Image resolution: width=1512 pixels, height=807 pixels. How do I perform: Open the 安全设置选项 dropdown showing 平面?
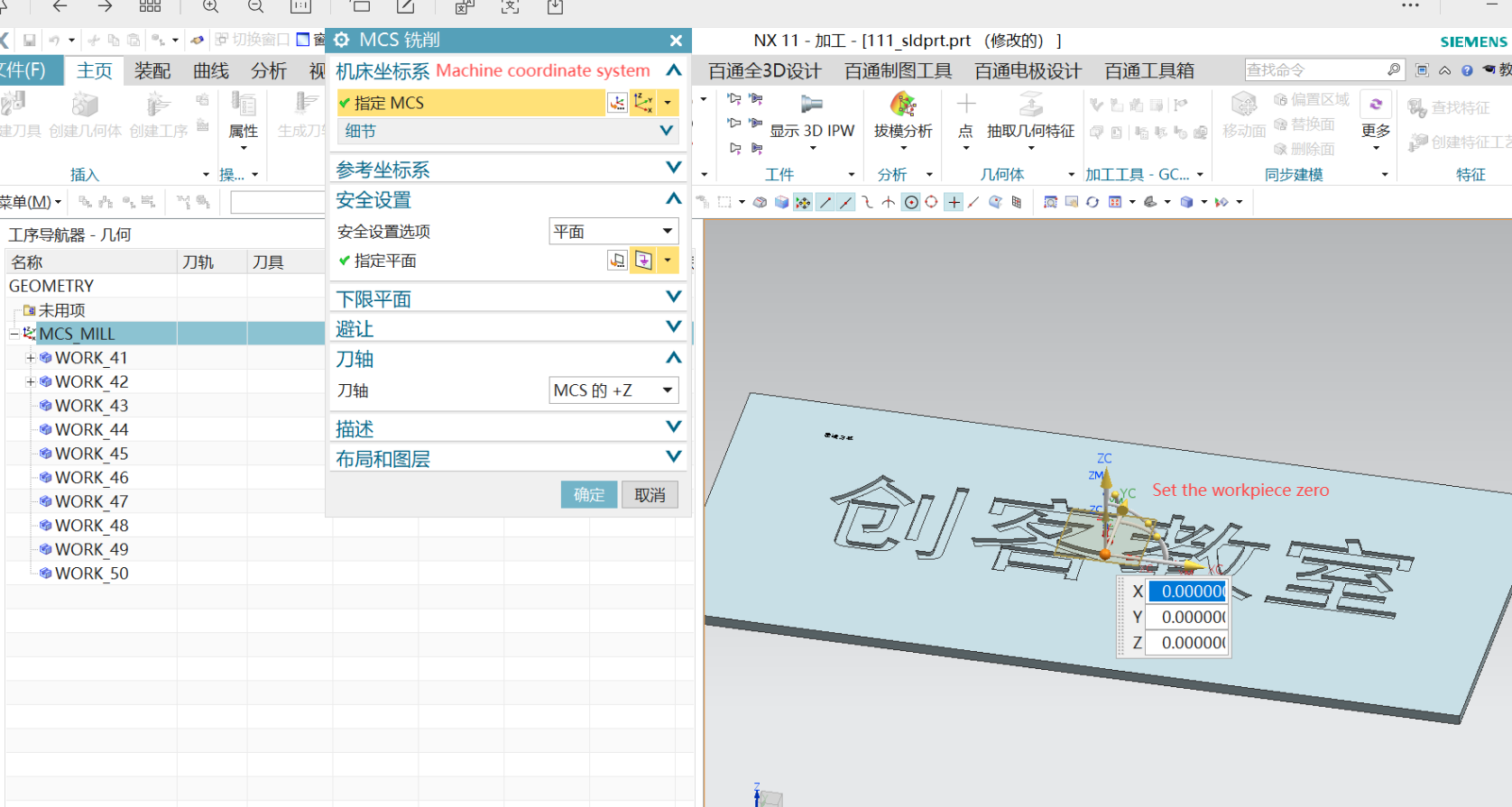coord(613,232)
